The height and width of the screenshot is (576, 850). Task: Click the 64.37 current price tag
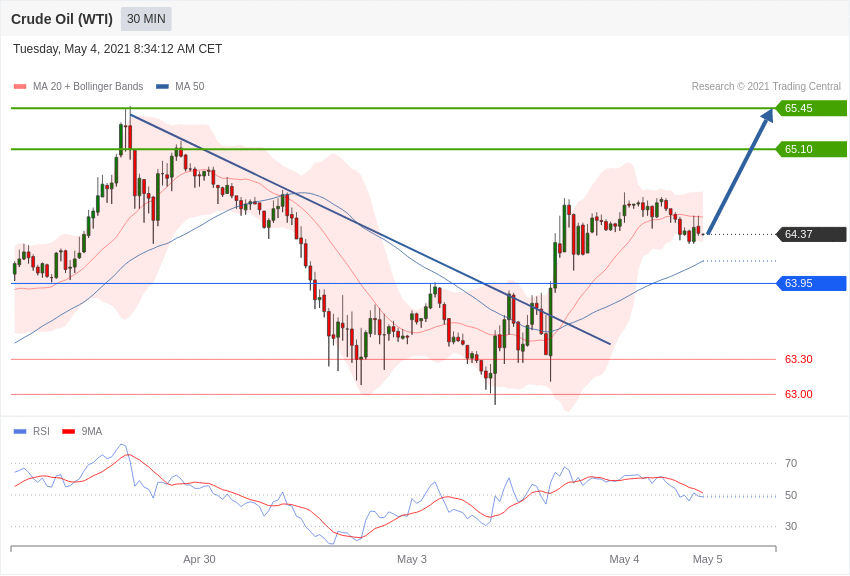coord(812,234)
